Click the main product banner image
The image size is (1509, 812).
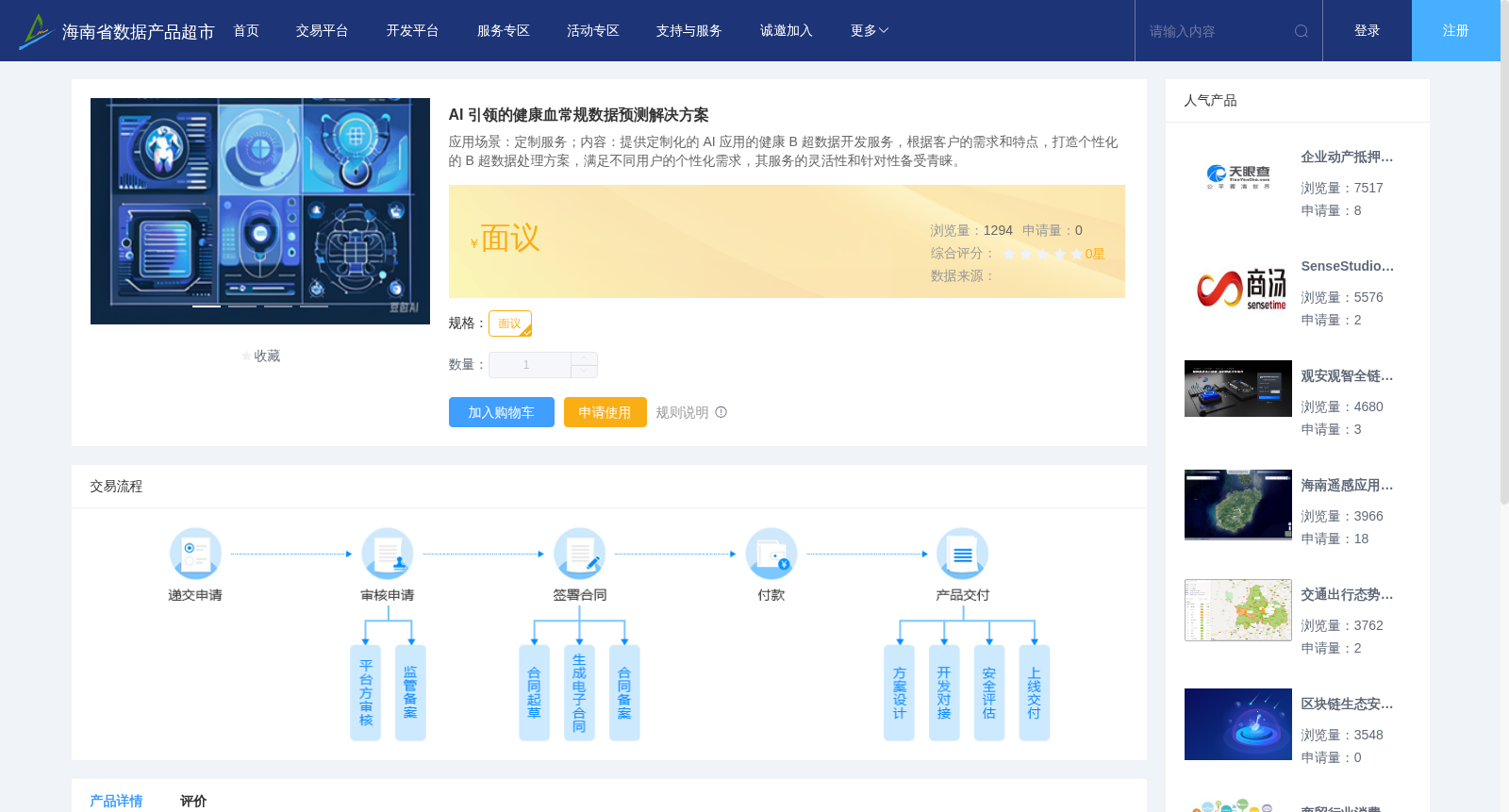click(x=260, y=211)
